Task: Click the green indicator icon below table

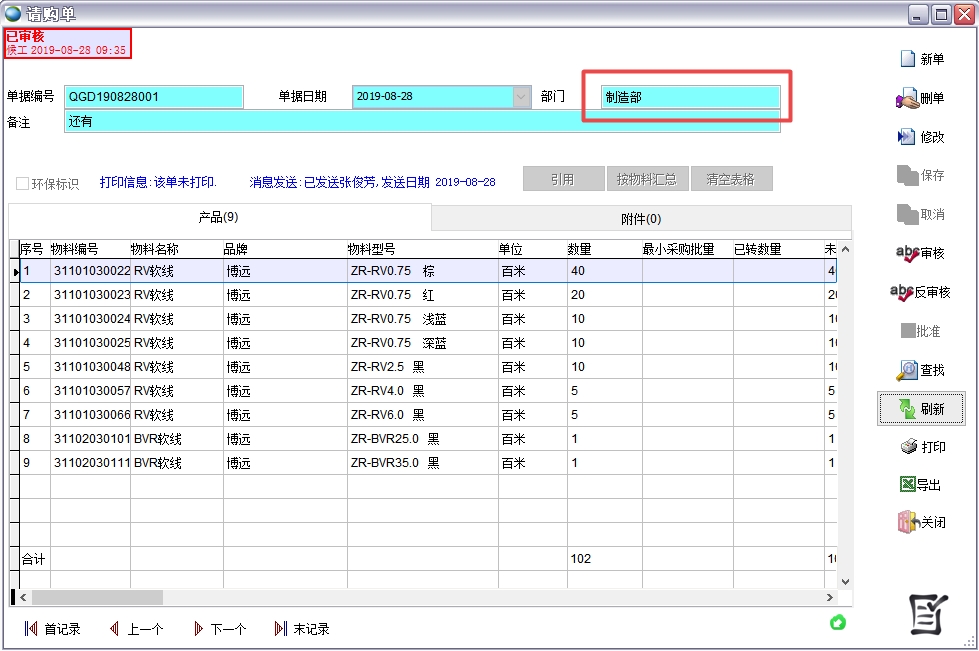Action: tap(838, 623)
